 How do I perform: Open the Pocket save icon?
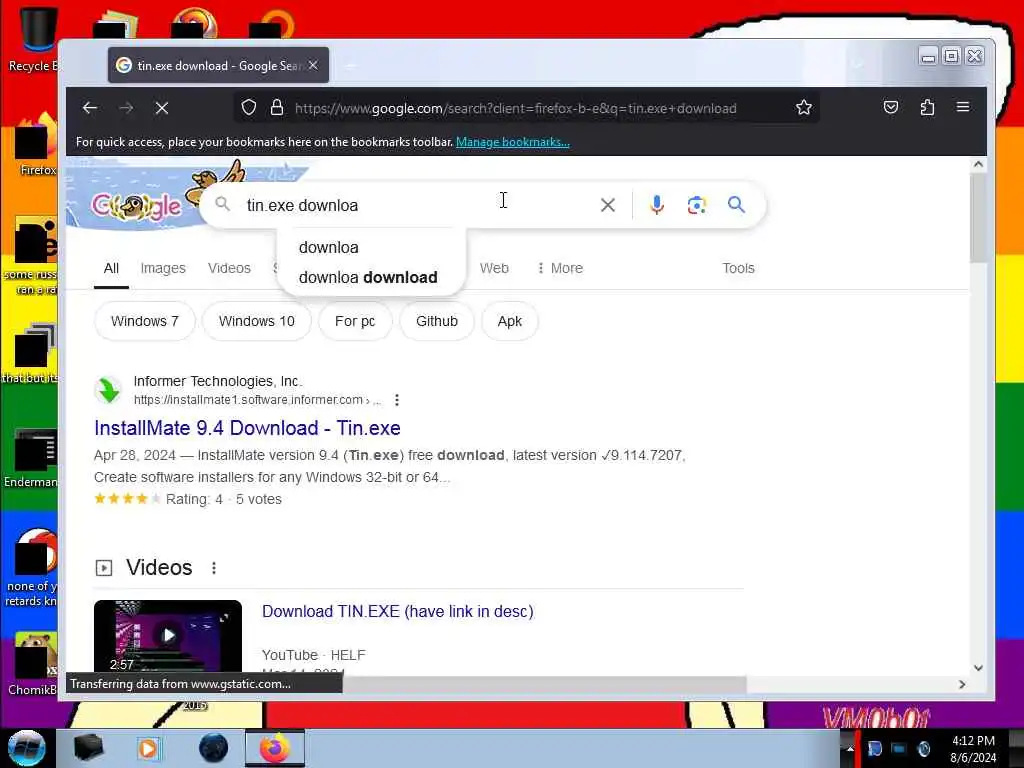click(x=891, y=108)
